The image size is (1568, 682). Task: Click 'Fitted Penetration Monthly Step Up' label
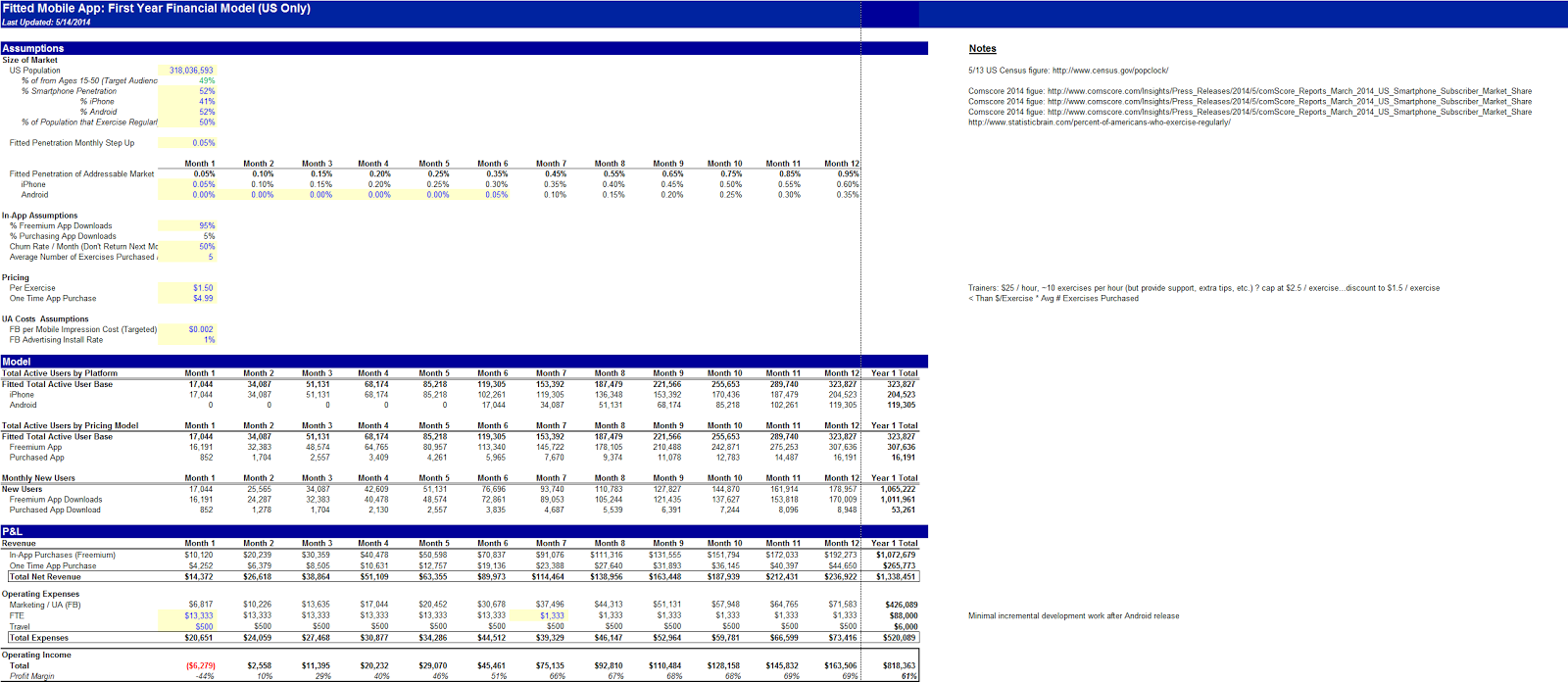point(72,143)
